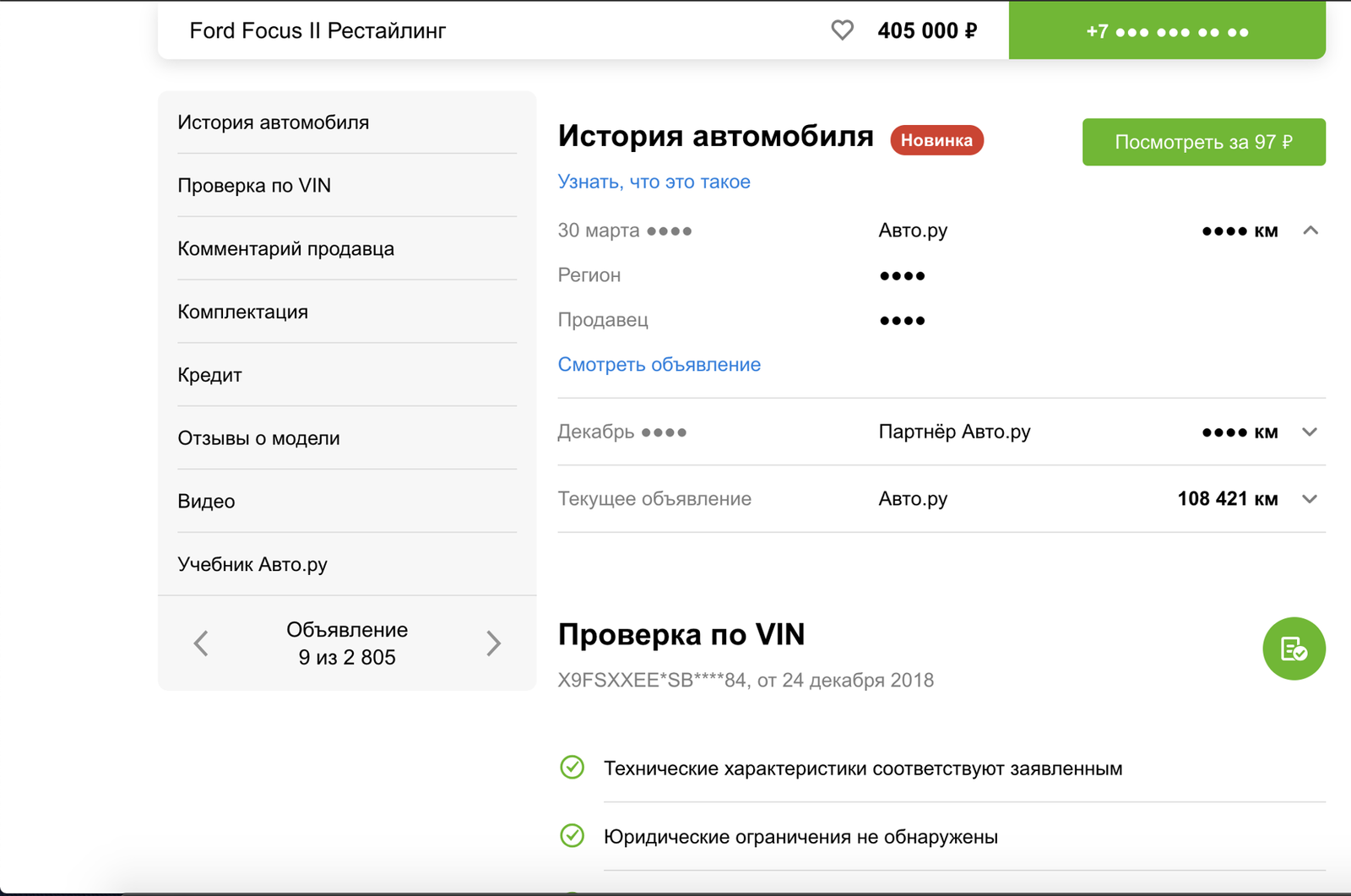
Task: Click the price 405 000 ₽
Action: tap(927, 31)
